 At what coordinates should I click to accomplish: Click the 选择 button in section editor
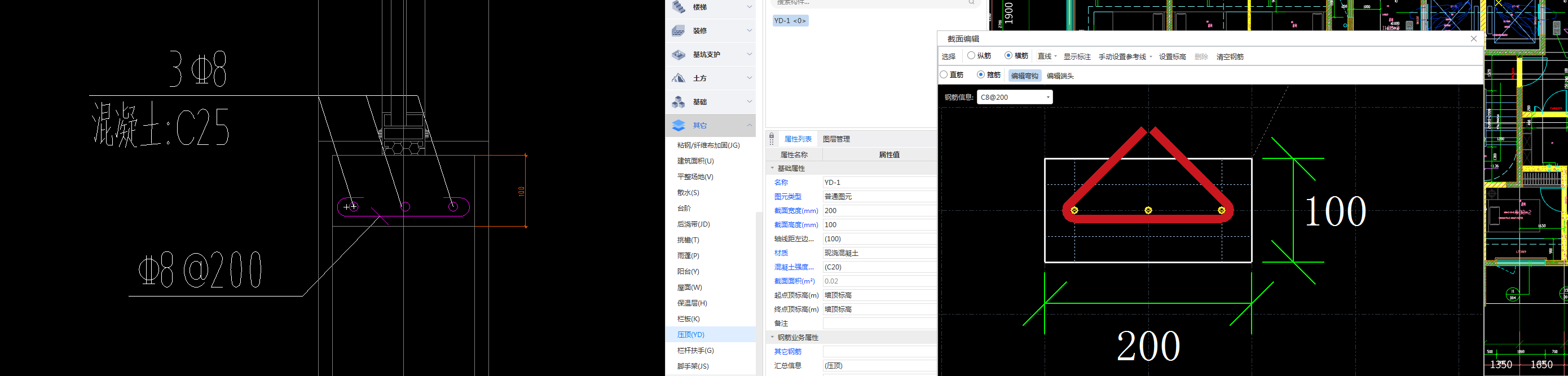point(948,56)
